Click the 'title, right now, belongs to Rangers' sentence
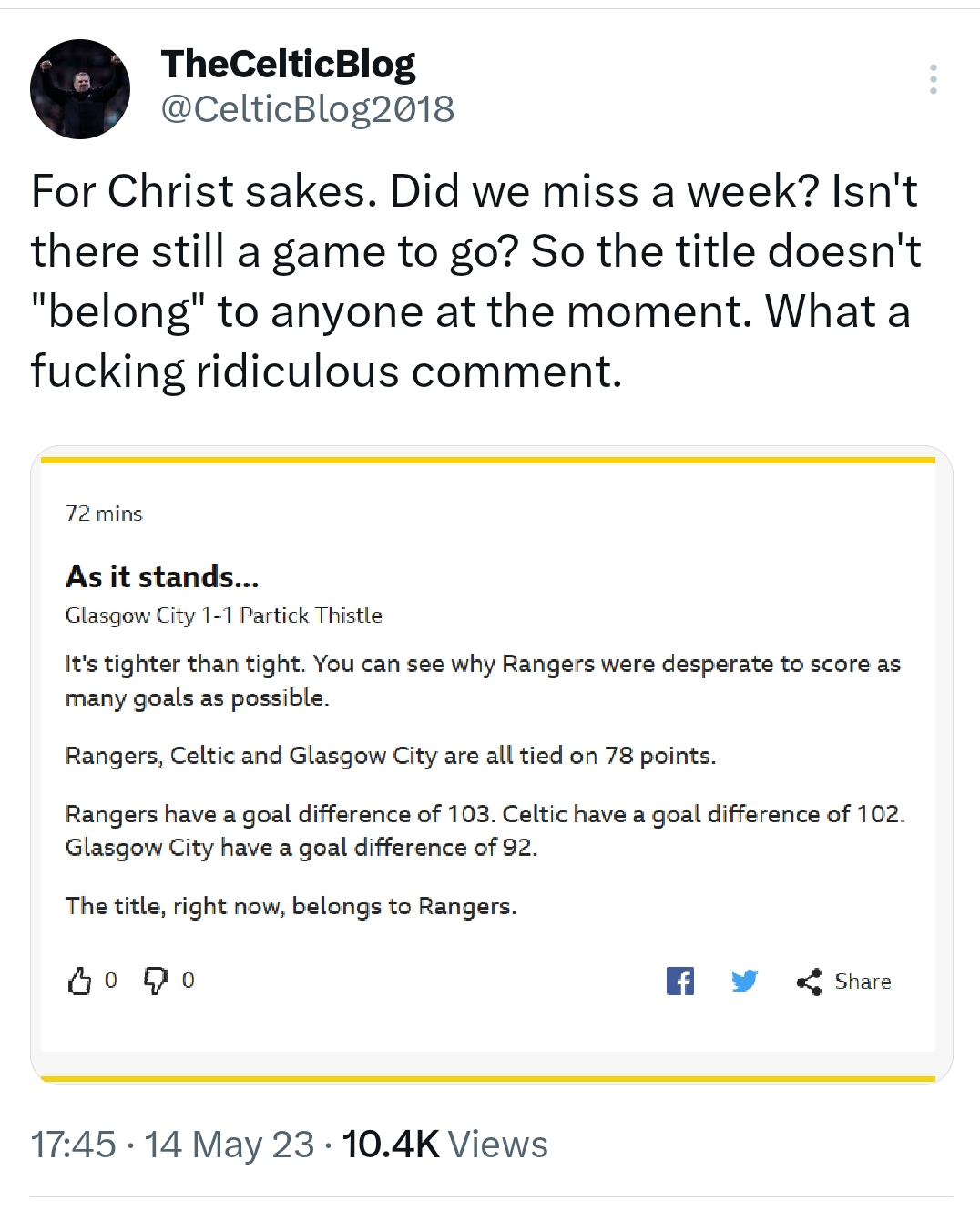The width and height of the screenshot is (980, 1211). [291, 906]
